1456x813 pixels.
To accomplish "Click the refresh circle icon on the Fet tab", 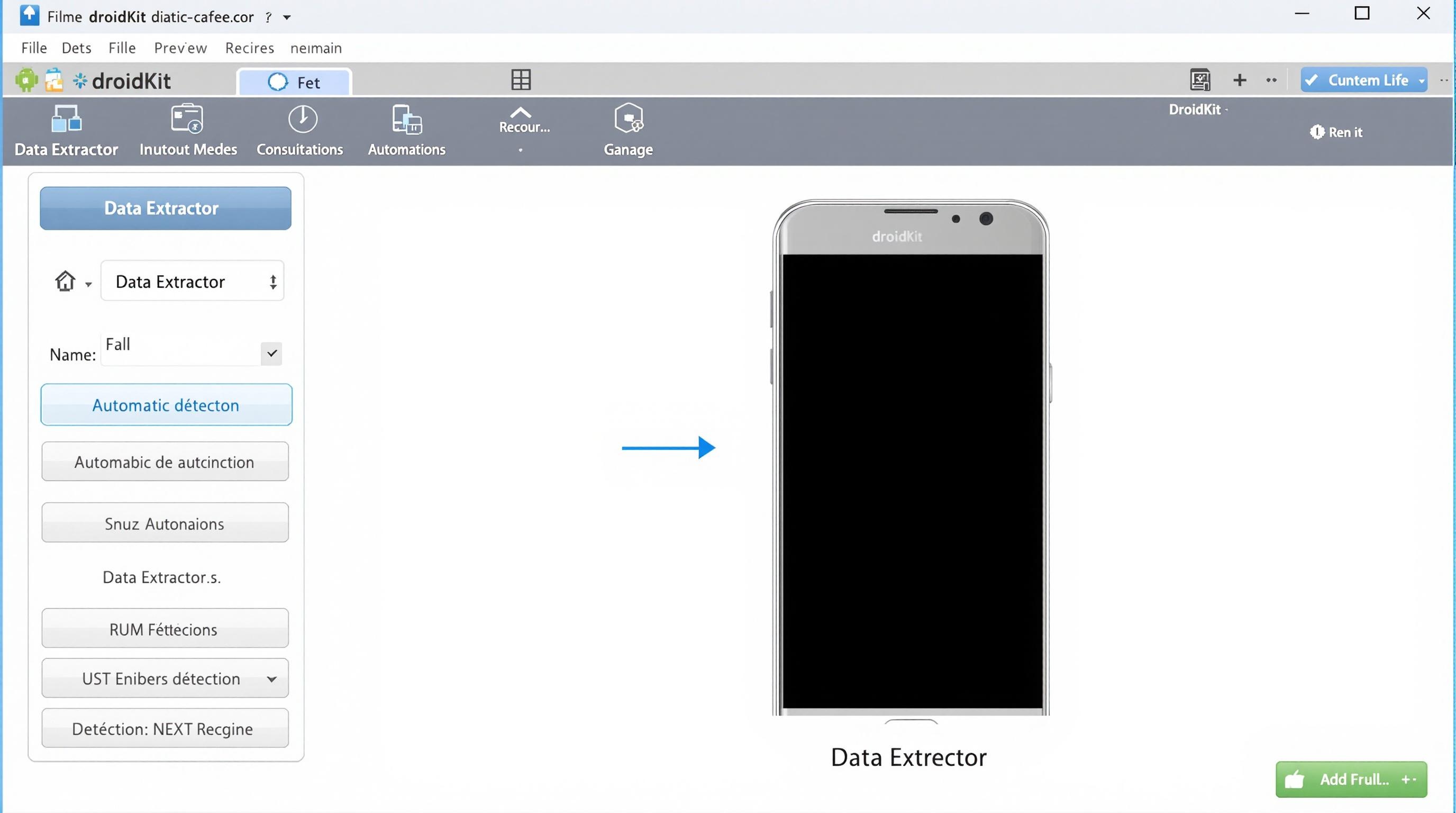I will (x=277, y=82).
